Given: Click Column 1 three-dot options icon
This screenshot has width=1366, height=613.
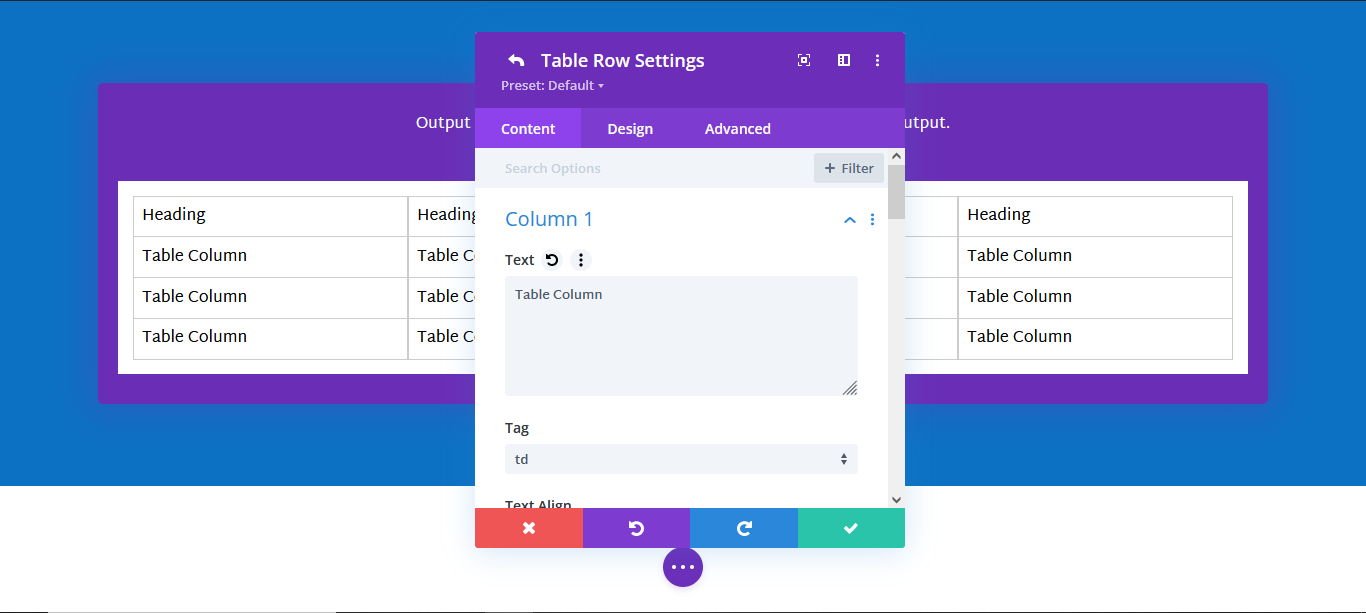Looking at the screenshot, I should click(872, 219).
